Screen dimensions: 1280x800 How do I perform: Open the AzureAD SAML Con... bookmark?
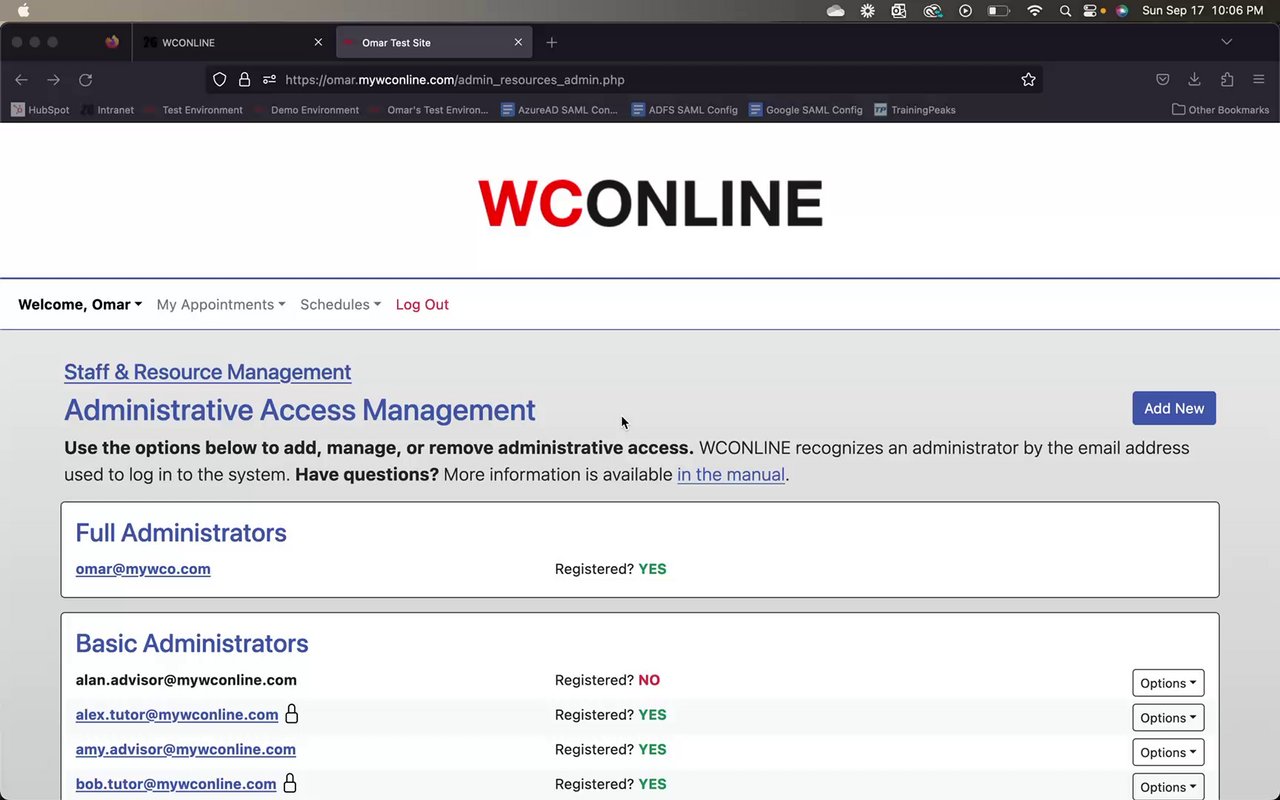point(559,110)
